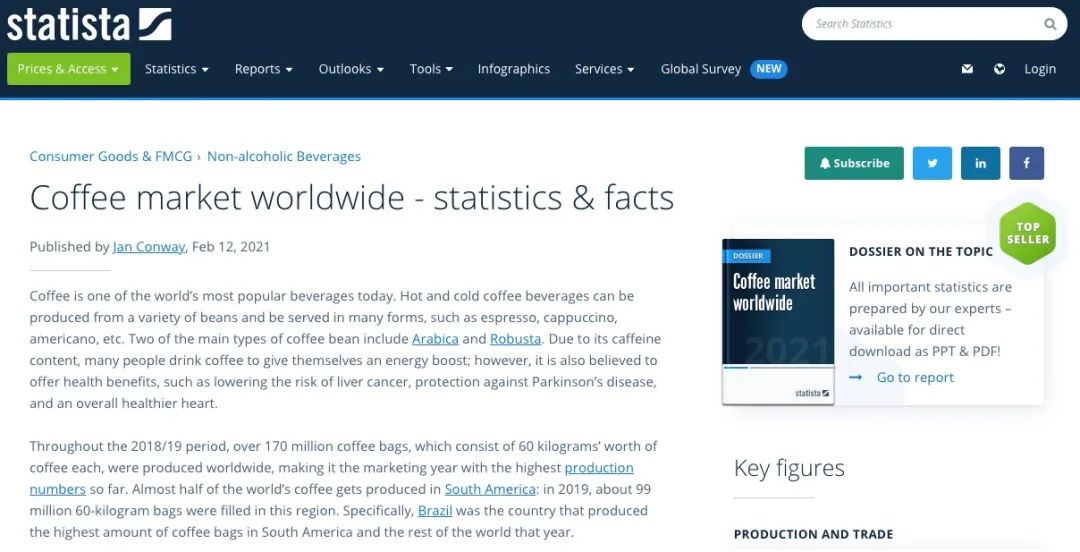Click the publish date Feb 12, 2021
Viewport: 1080px width, 552px height.
[x=231, y=247]
